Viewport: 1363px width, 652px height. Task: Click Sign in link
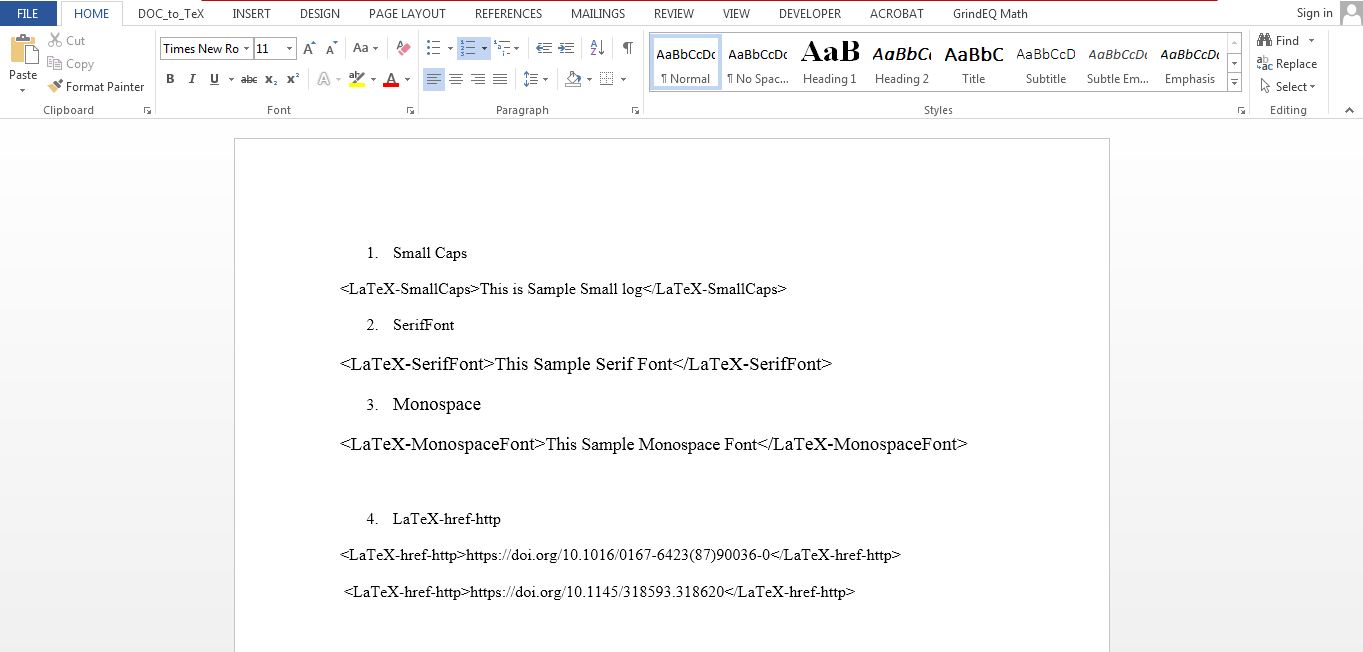click(1314, 13)
